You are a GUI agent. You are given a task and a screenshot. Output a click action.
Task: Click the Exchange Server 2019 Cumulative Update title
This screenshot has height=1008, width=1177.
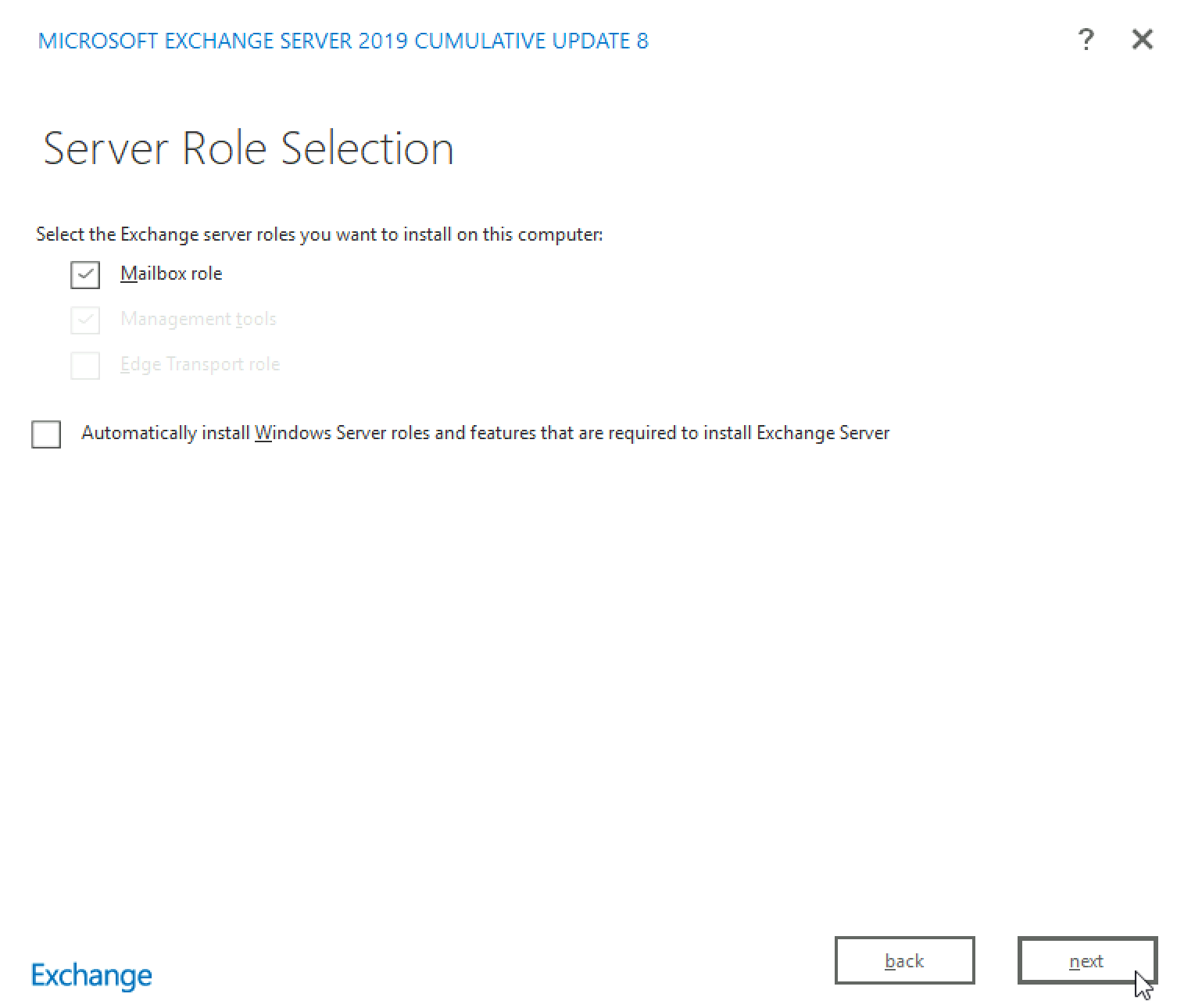pos(343,41)
